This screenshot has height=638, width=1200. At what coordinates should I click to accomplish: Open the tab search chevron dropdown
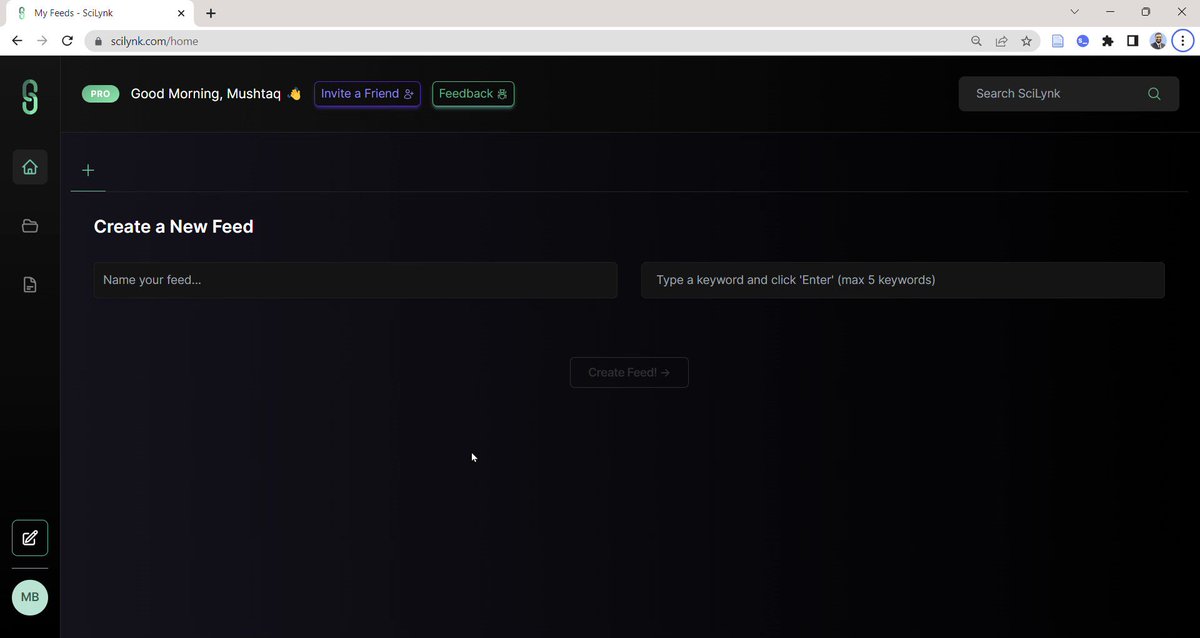1075,12
